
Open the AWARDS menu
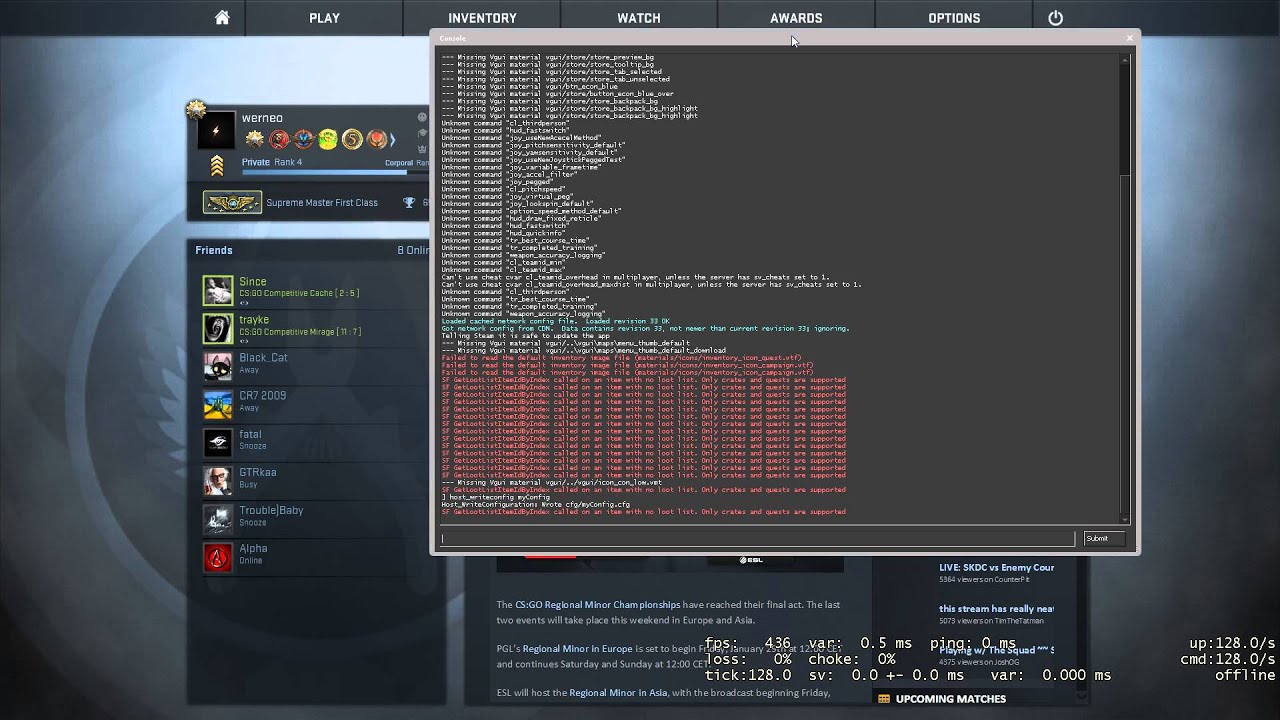(796, 18)
